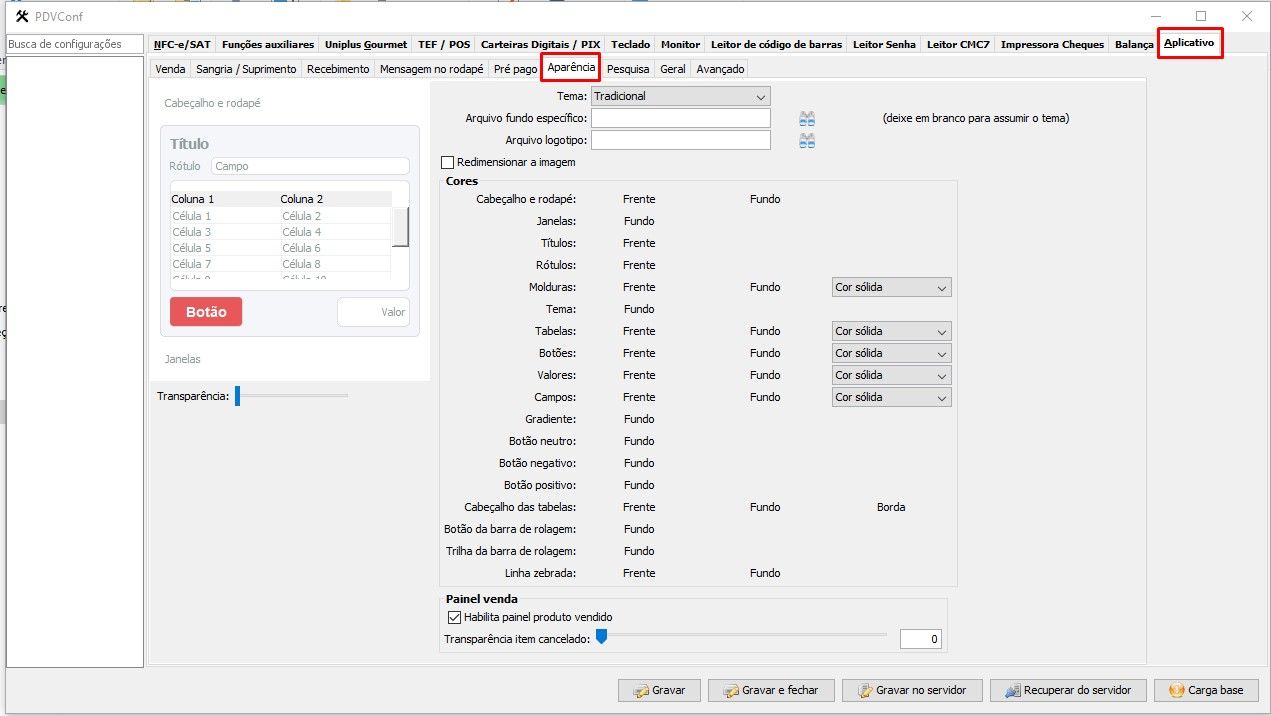Viewport: 1271px width, 716px height.
Task: Click Botão positivo Fundo color
Action: coord(639,485)
